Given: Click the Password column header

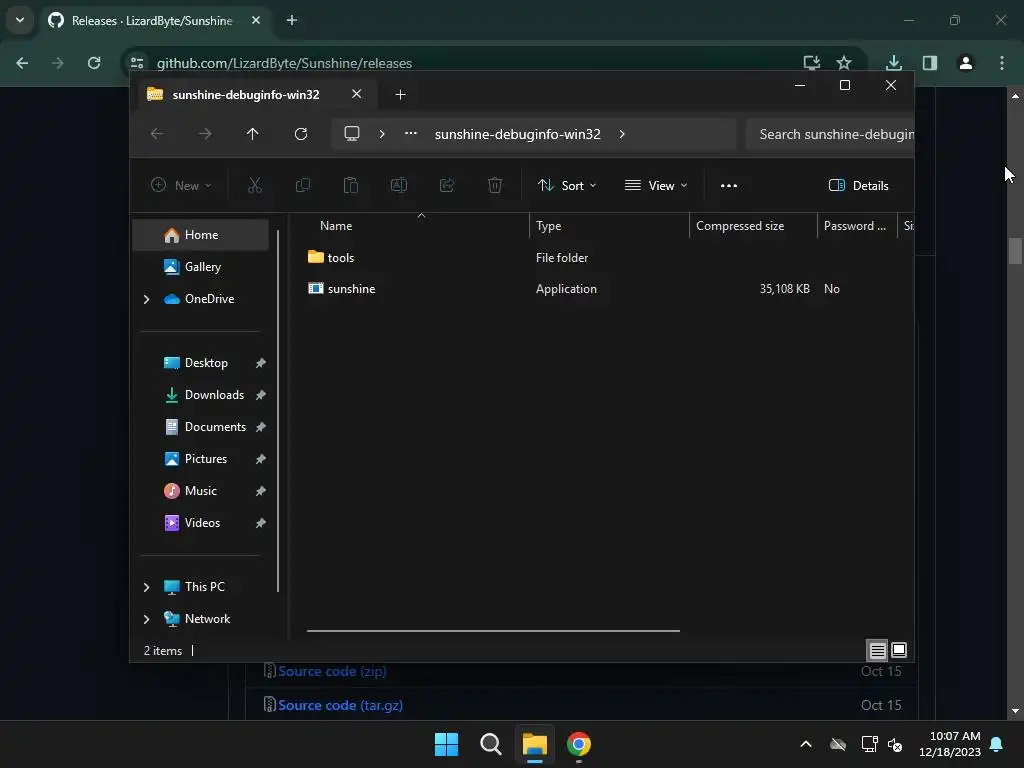Looking at the screenshot, I should [857, 226].
